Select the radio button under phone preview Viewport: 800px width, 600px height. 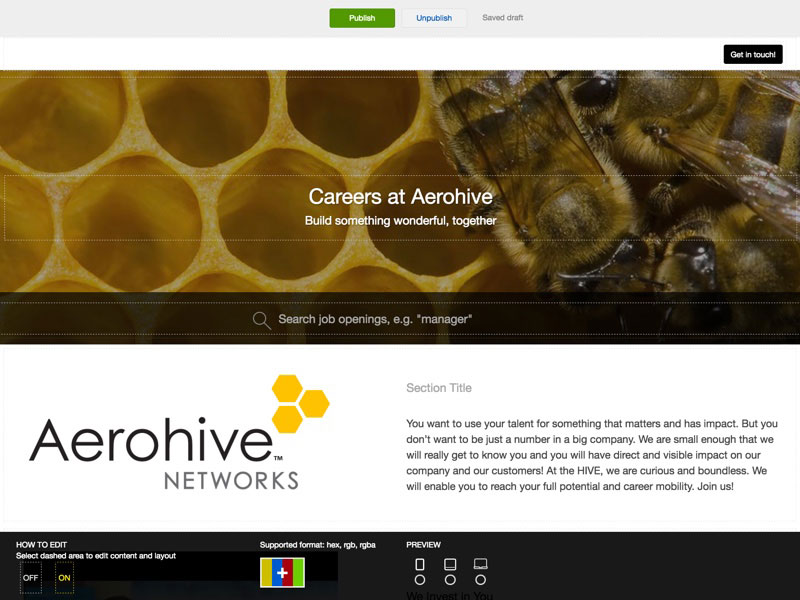[420, 580]
